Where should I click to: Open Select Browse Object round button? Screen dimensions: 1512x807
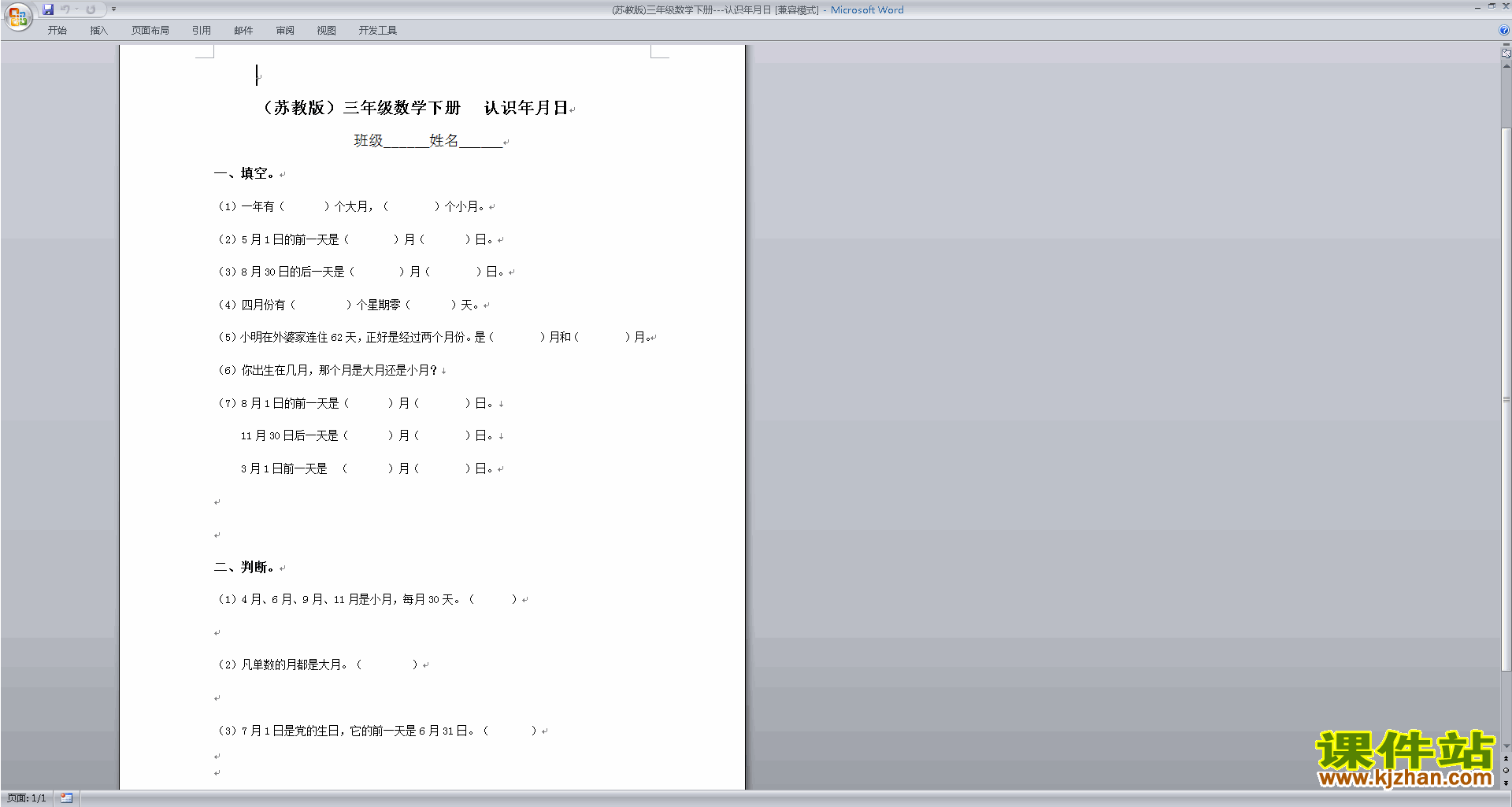[x=1506, y=771]
